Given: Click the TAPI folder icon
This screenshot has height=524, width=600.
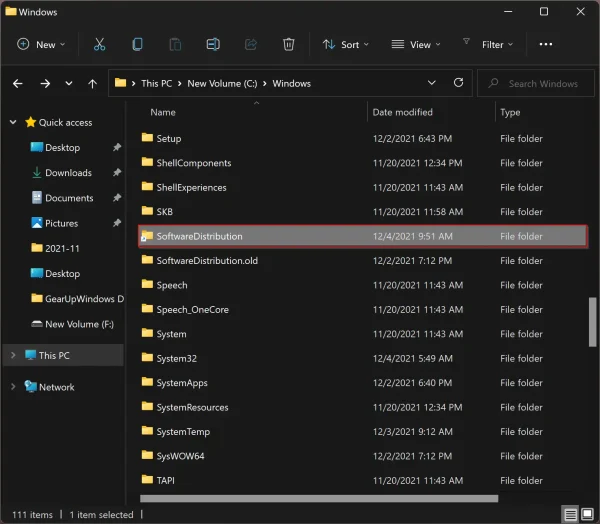Looking at the screenshot, I should (147, 479).
